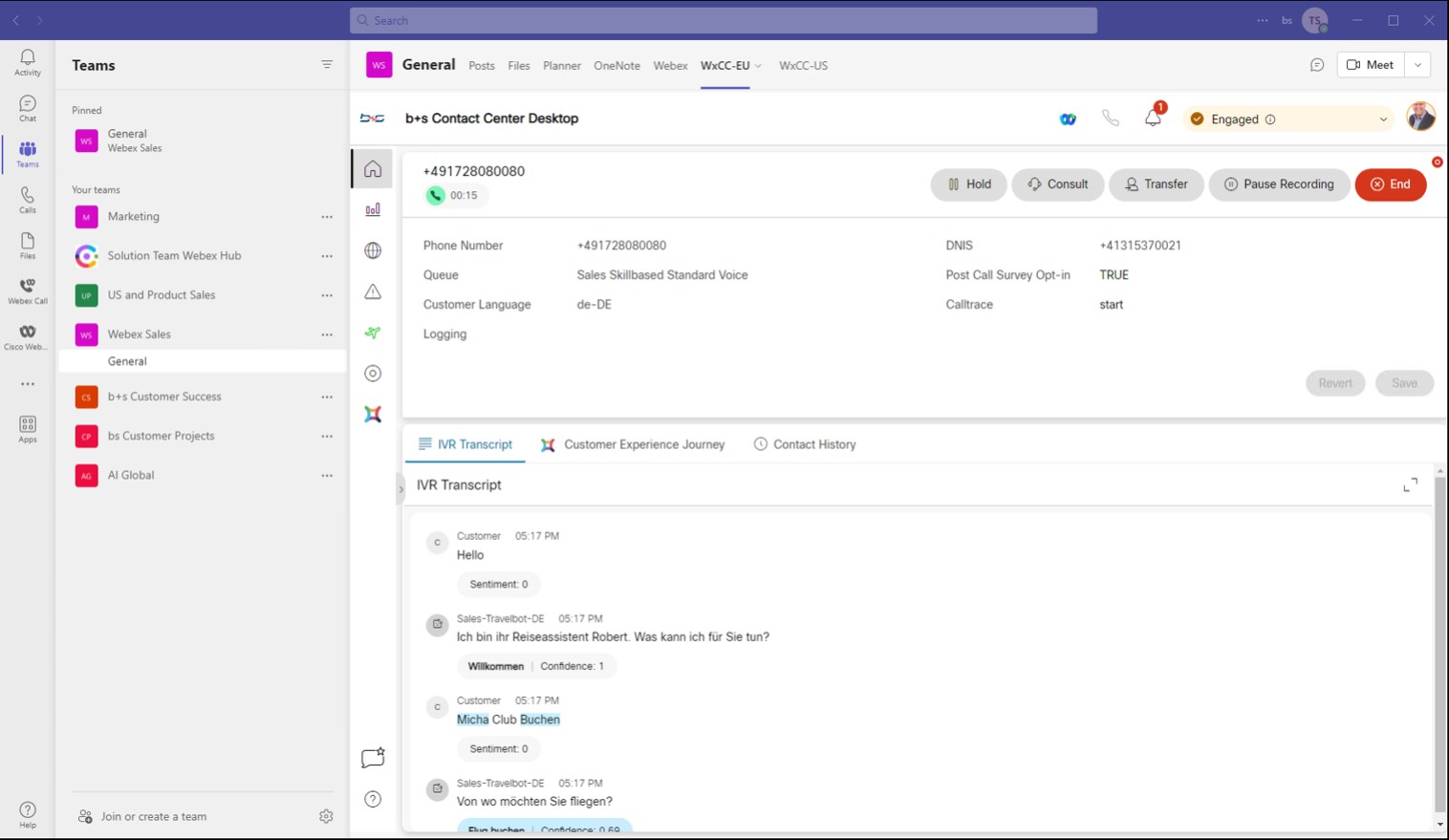Open the agent statistics chart icon
This screenshot has width=1449, height=840.
click(373, 209)
